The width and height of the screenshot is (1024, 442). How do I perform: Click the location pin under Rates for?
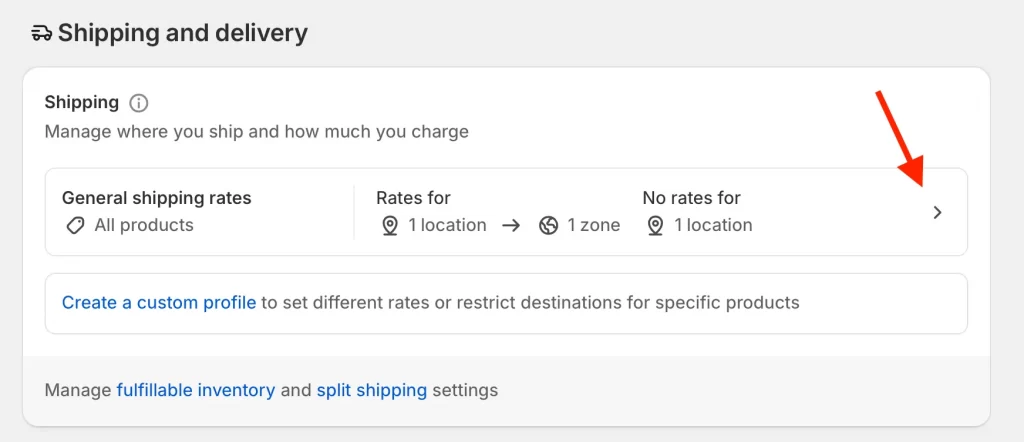(x=390, y=226)
